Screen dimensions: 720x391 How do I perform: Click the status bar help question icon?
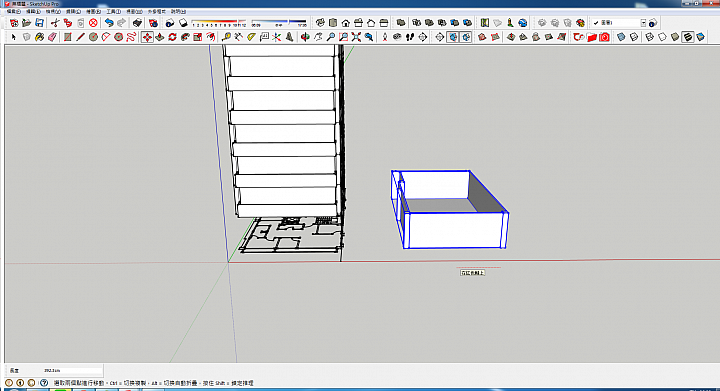(44, 383)
